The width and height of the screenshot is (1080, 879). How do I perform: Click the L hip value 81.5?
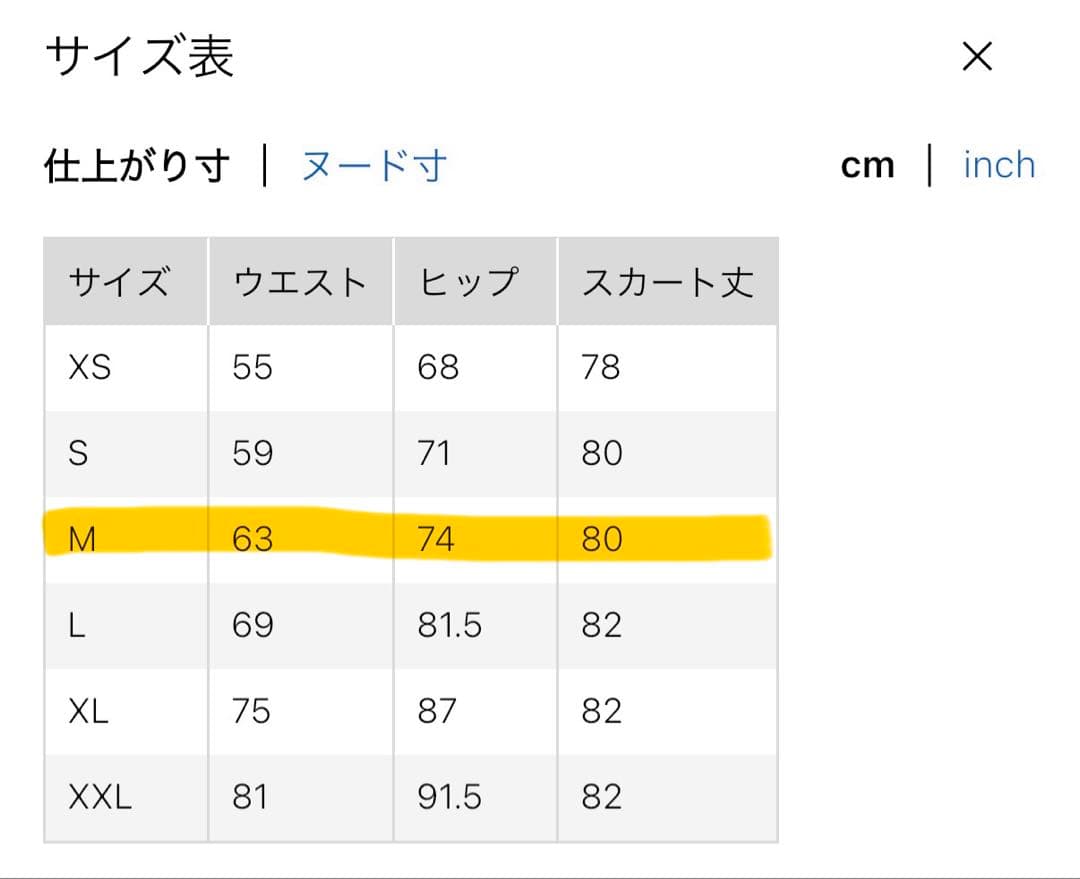(x=449, y=626)
